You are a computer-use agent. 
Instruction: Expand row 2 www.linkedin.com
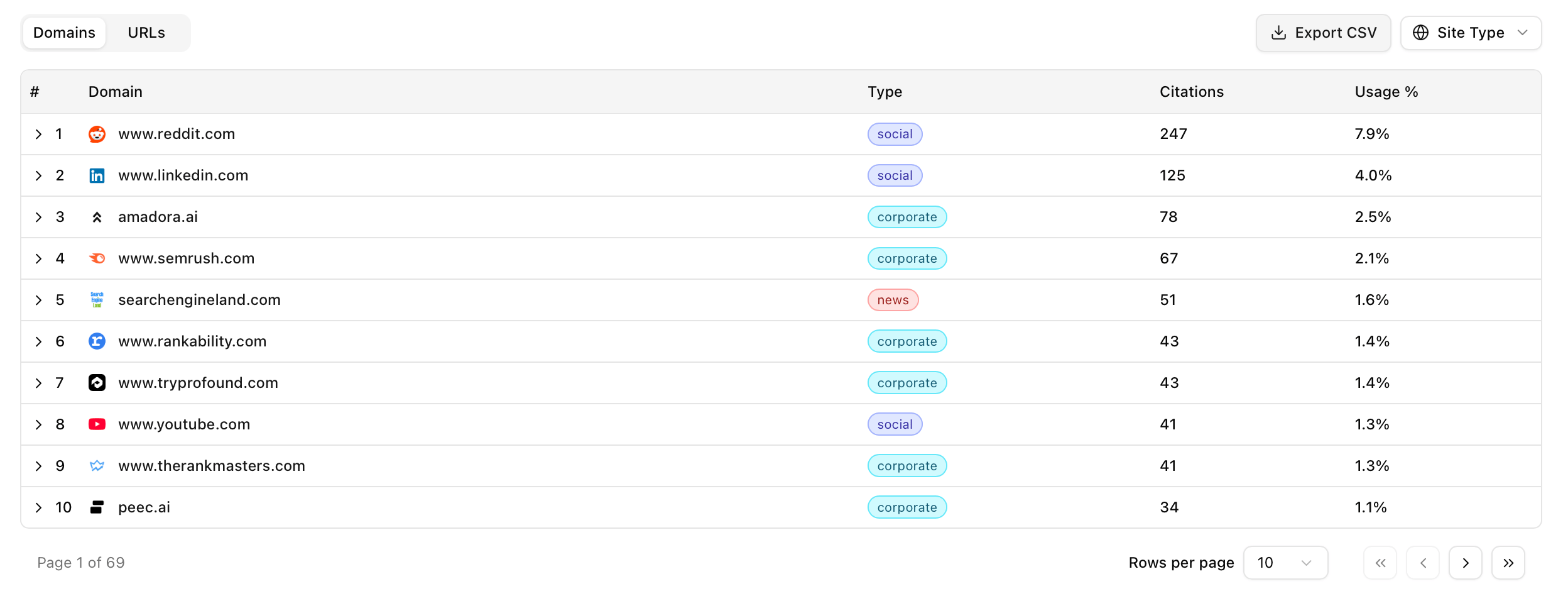click(38, 175)
